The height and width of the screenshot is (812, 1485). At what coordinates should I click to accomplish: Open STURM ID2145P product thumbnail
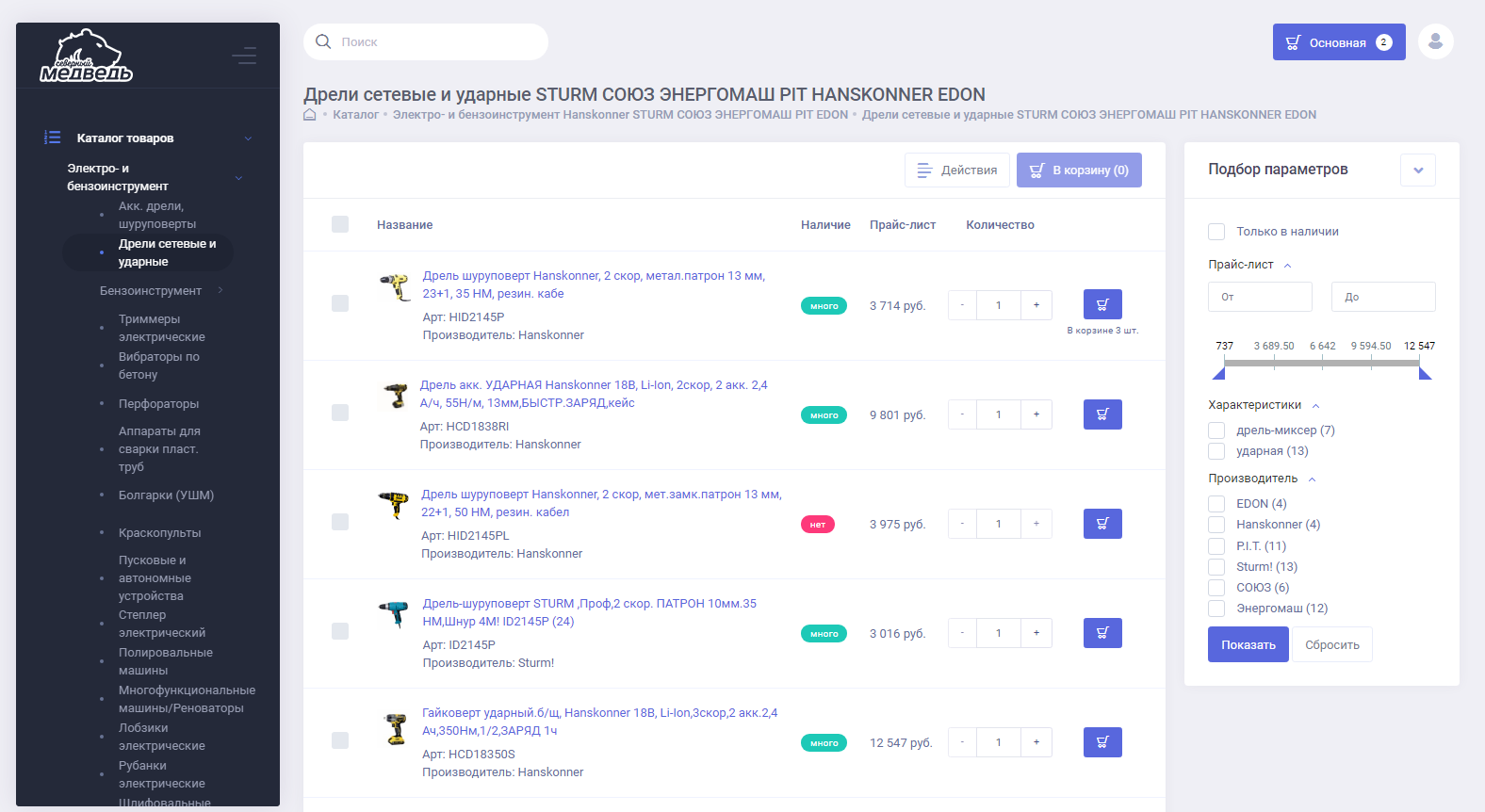click(x=393, y=614)
